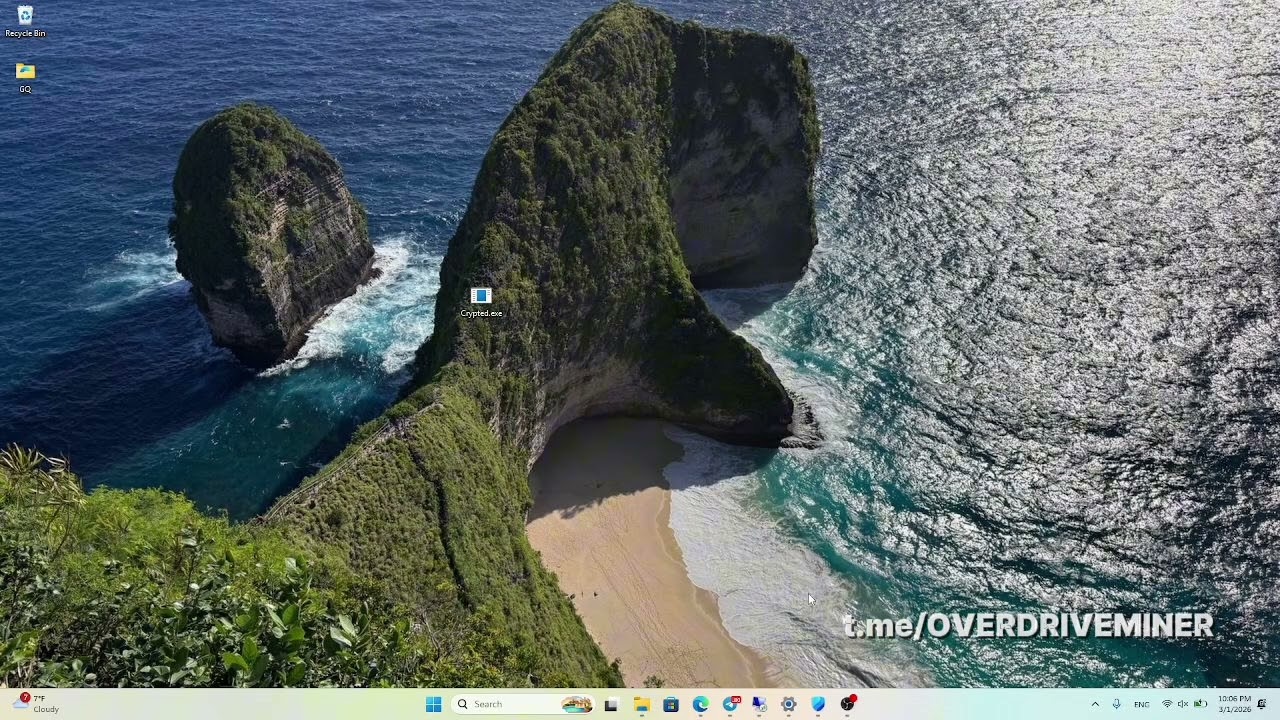Open the Recycle Bin desktop icon
Screen dimensions: 1280x720
[x=25, y=17]
